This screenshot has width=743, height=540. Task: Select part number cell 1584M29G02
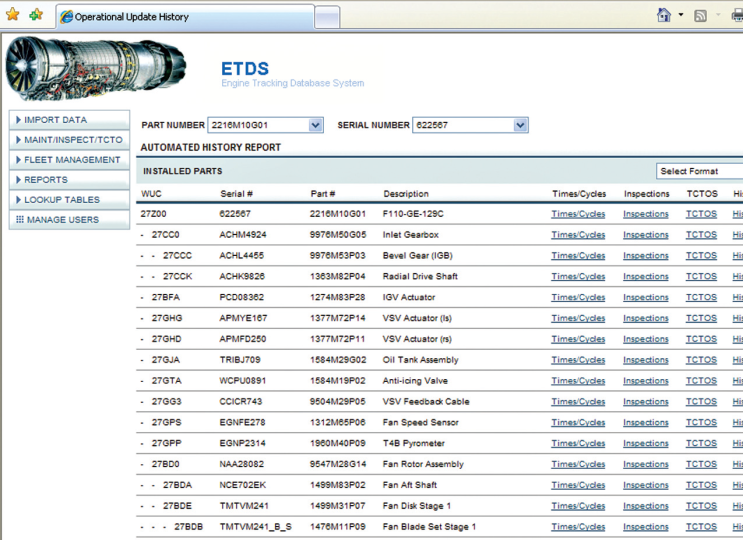coord(338,360)
